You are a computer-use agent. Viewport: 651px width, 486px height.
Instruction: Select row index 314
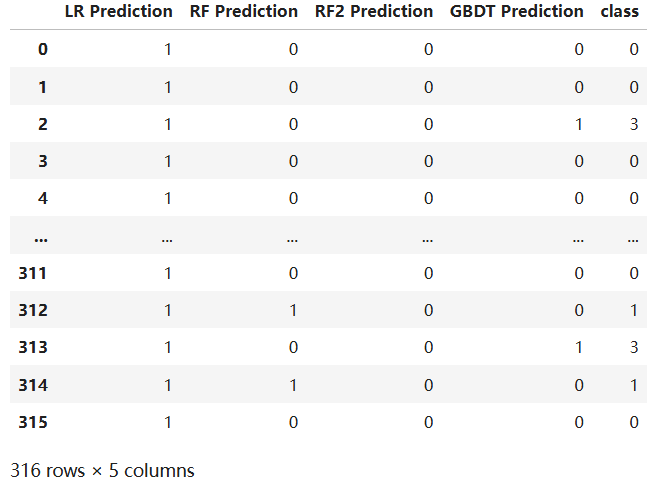coord(33,385)
